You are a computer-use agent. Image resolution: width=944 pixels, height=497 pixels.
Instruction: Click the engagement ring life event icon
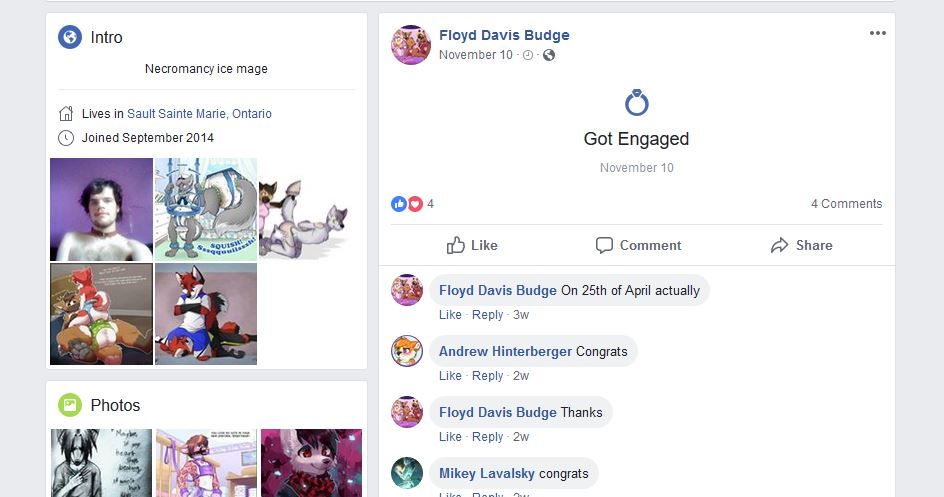tap(636, 103)
